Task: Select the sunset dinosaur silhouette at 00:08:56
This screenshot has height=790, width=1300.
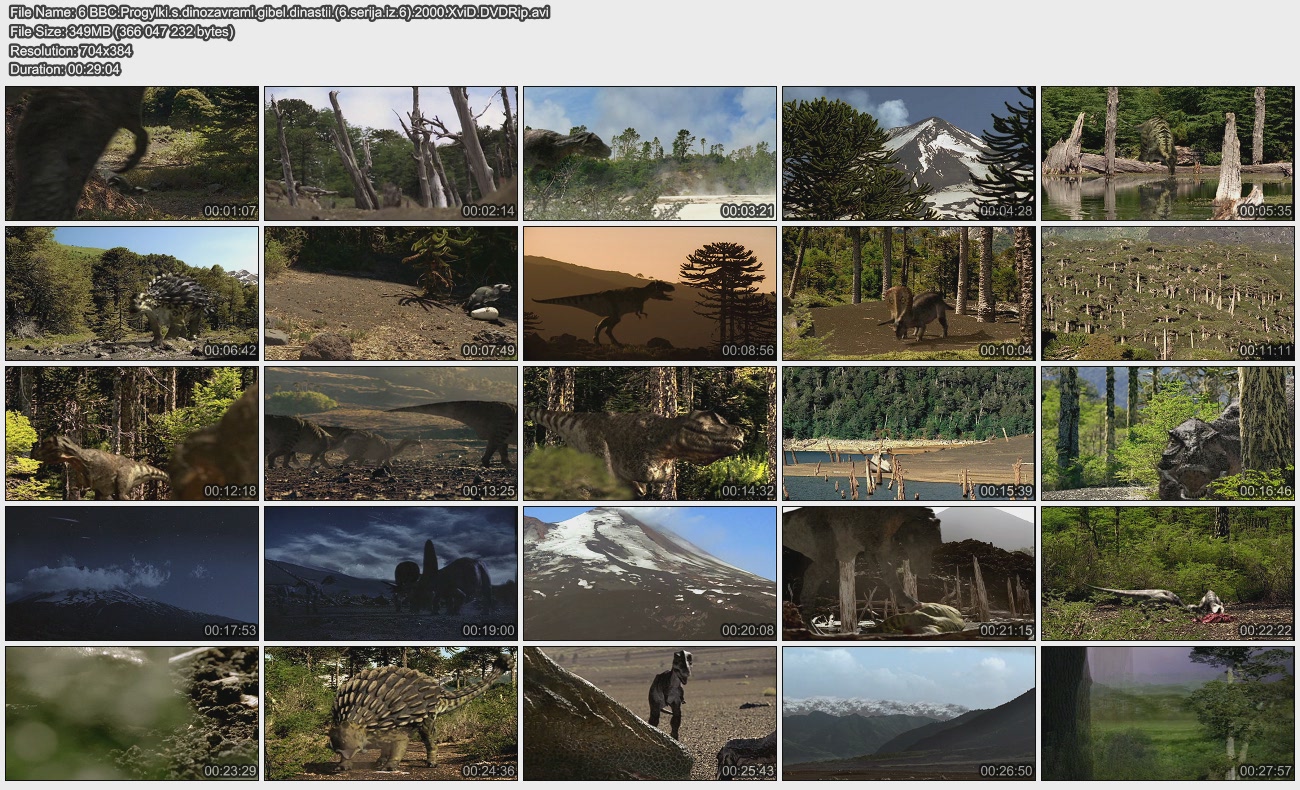Action: (650, 293)
